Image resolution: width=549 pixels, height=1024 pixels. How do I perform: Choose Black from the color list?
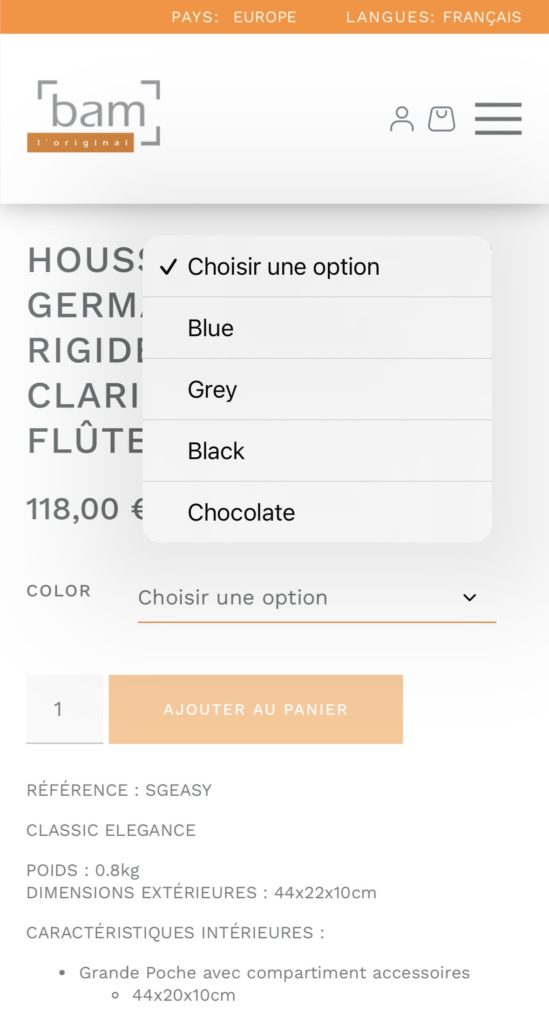coord(317,451)
